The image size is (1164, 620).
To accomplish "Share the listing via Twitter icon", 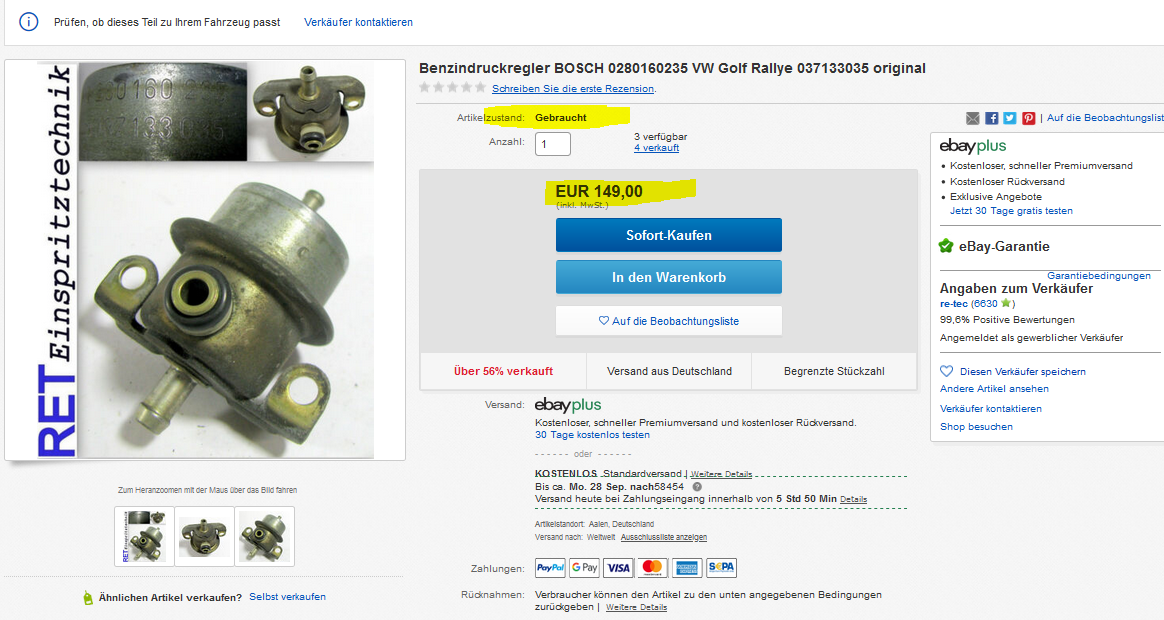I will tap(1010, 118).
